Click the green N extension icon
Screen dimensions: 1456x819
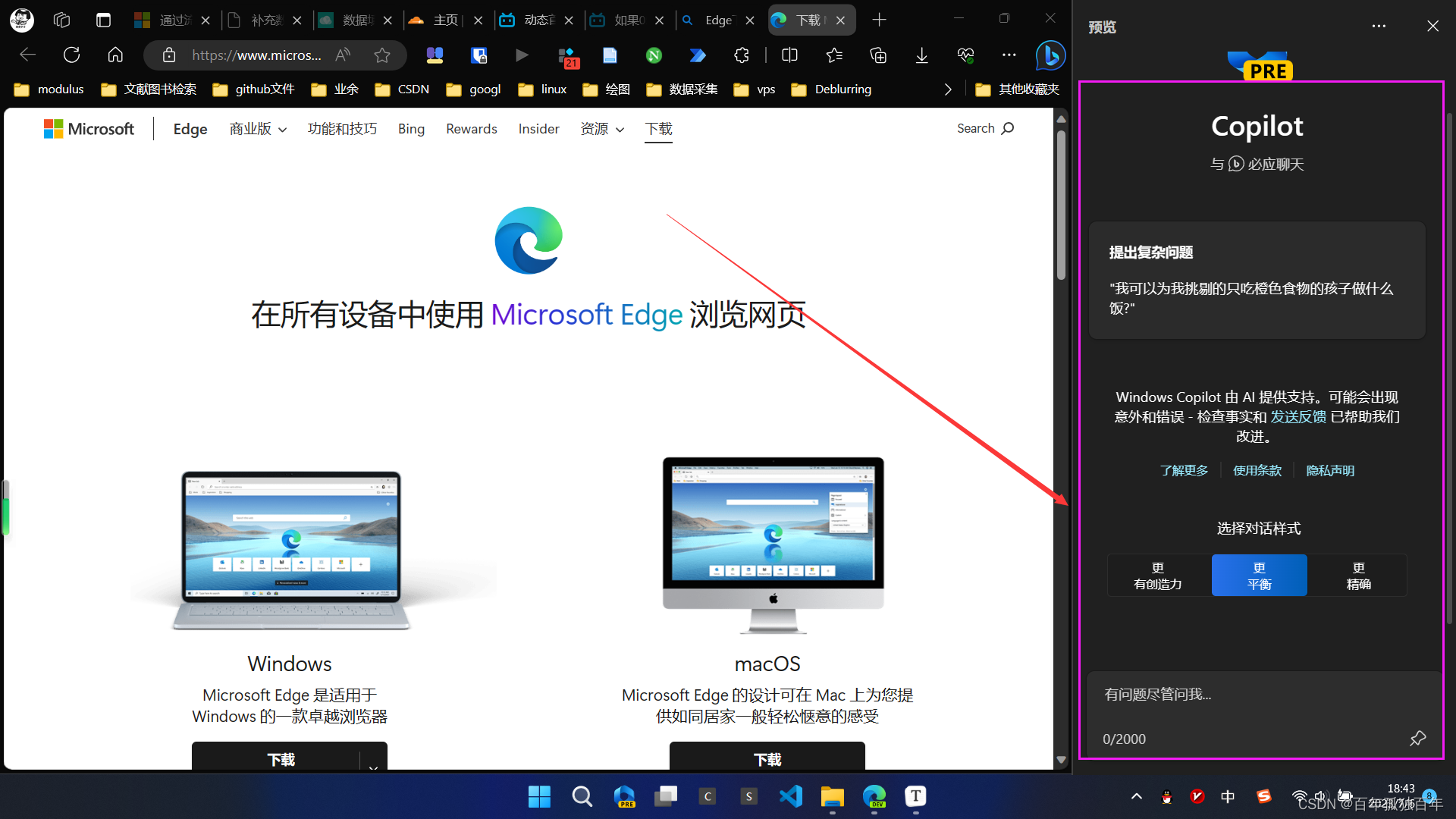(654, 55)
